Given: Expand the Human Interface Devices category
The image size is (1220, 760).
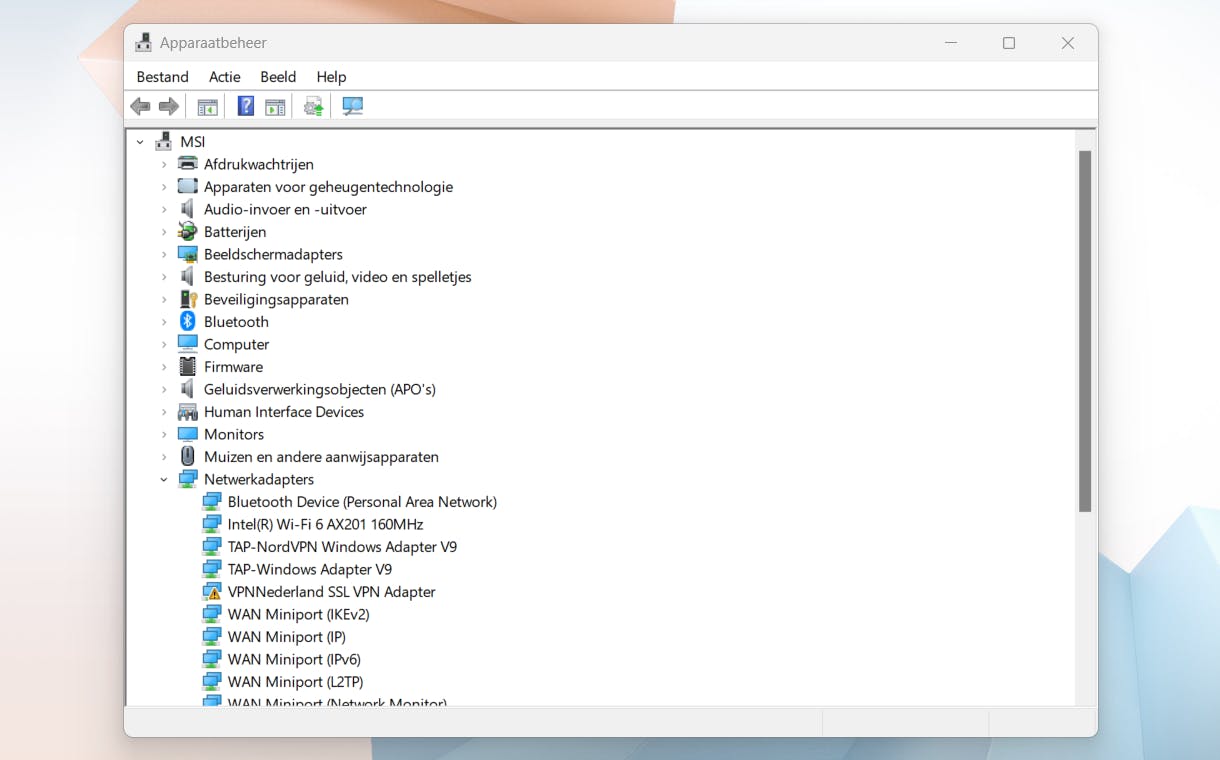Looking at the screenshot, I should [x=164, y=412].
